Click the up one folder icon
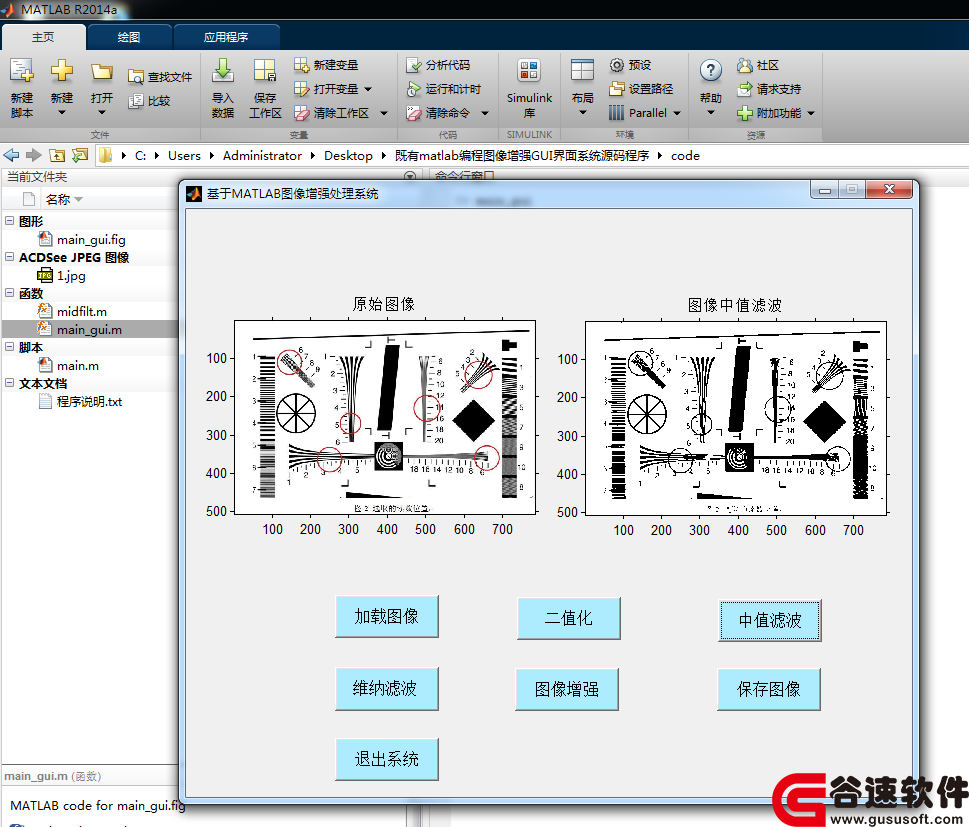Image resolution: width=969 pixels, height=827 pixels. [x=57, y=155]
